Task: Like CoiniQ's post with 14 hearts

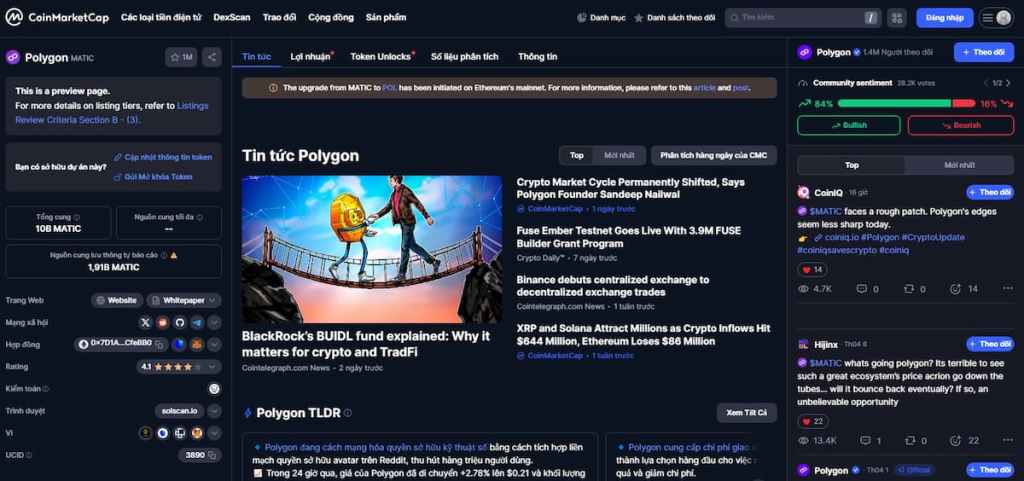Action: click(812, 270)
